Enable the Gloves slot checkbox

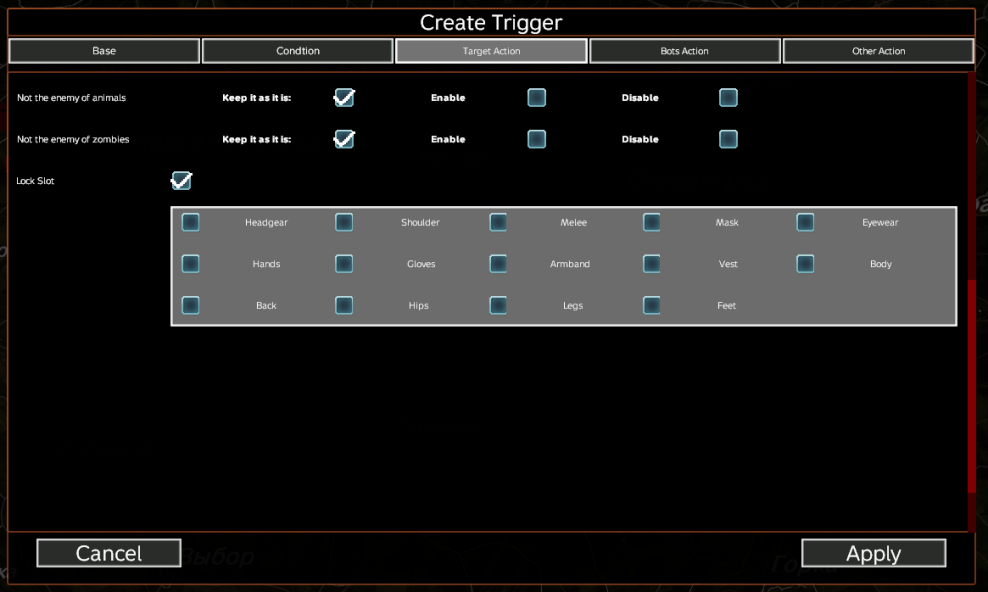tap(344, 264)
